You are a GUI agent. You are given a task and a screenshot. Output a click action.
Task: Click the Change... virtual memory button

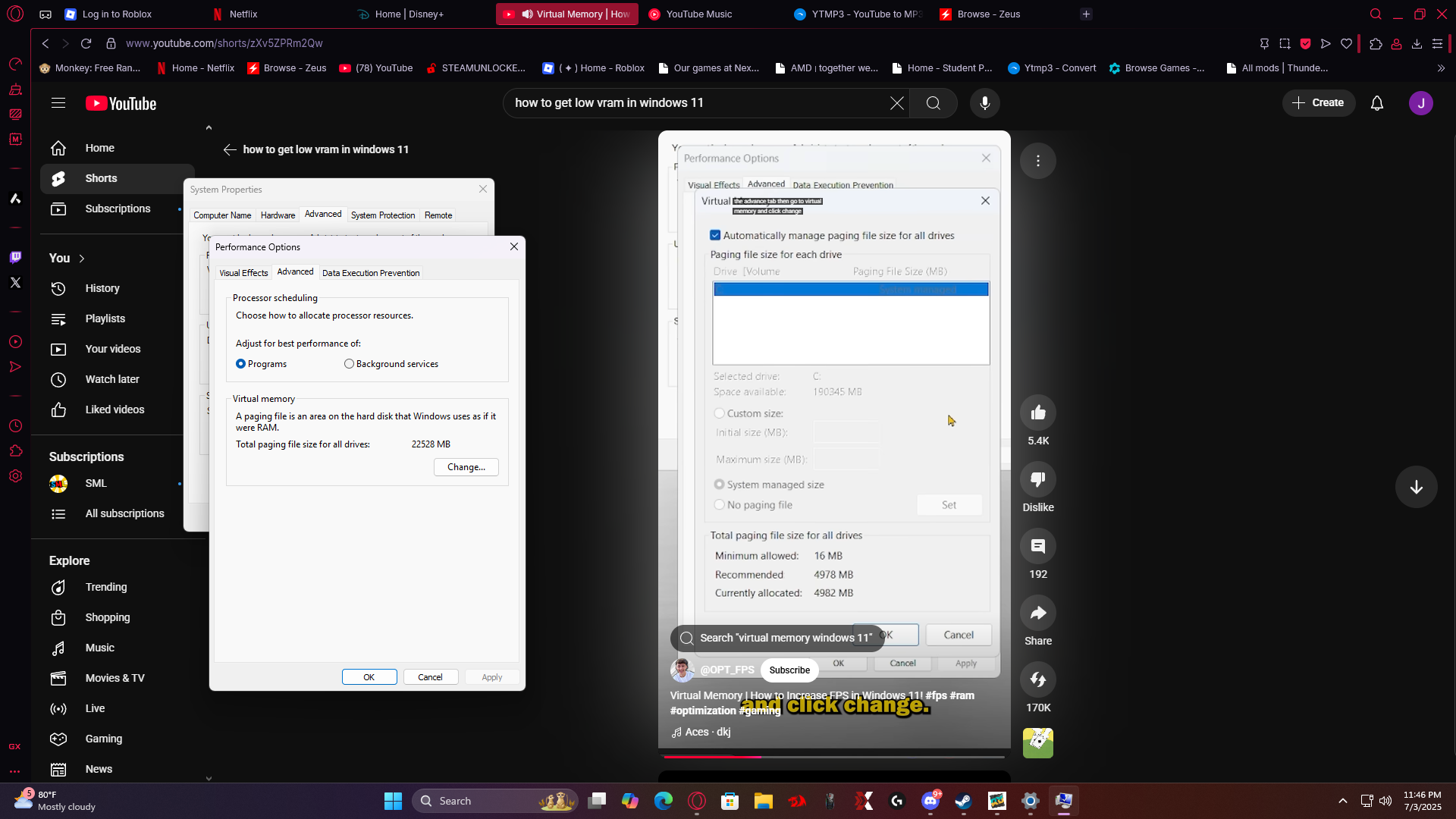(x=466, y=467)
